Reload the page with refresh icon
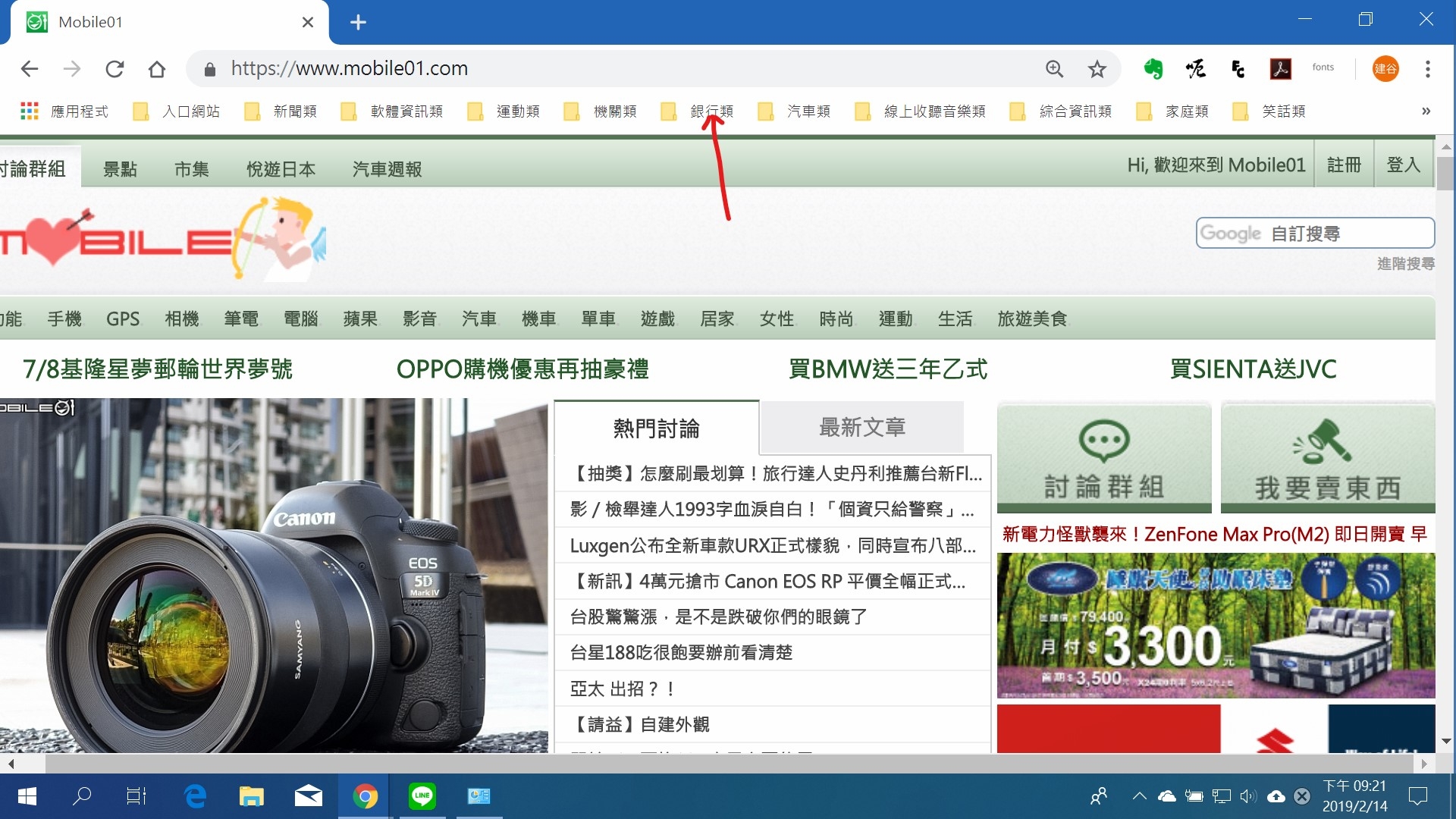Viewport: 1456px width, 819px height. [x=115, y=69]
